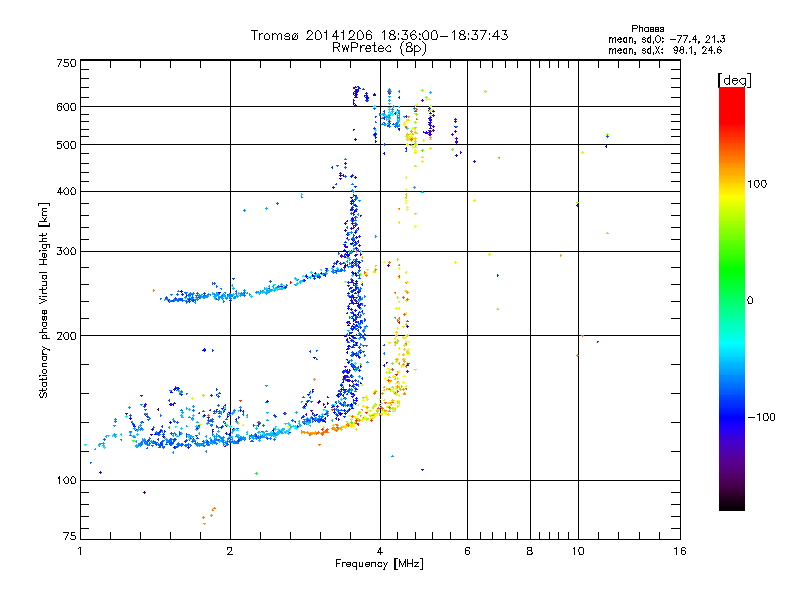Click the colorbar tick label "100"
Screen dimensions: 800x600
pos(757,184)
